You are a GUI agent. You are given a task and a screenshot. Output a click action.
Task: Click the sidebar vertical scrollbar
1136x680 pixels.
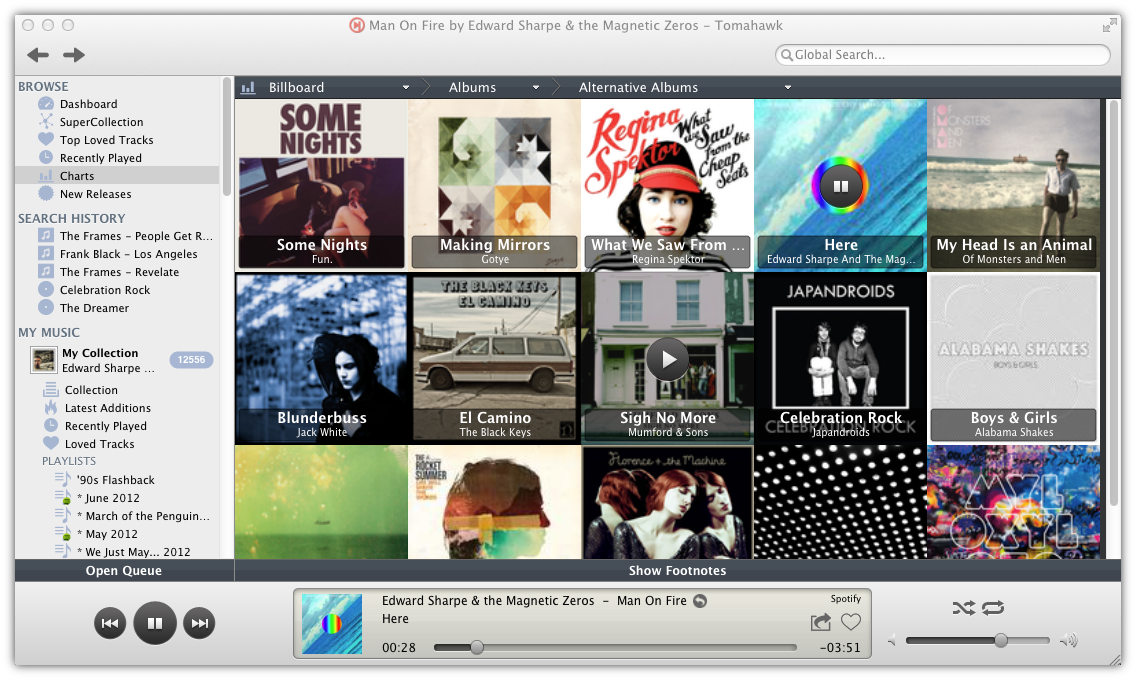point(227,136)
